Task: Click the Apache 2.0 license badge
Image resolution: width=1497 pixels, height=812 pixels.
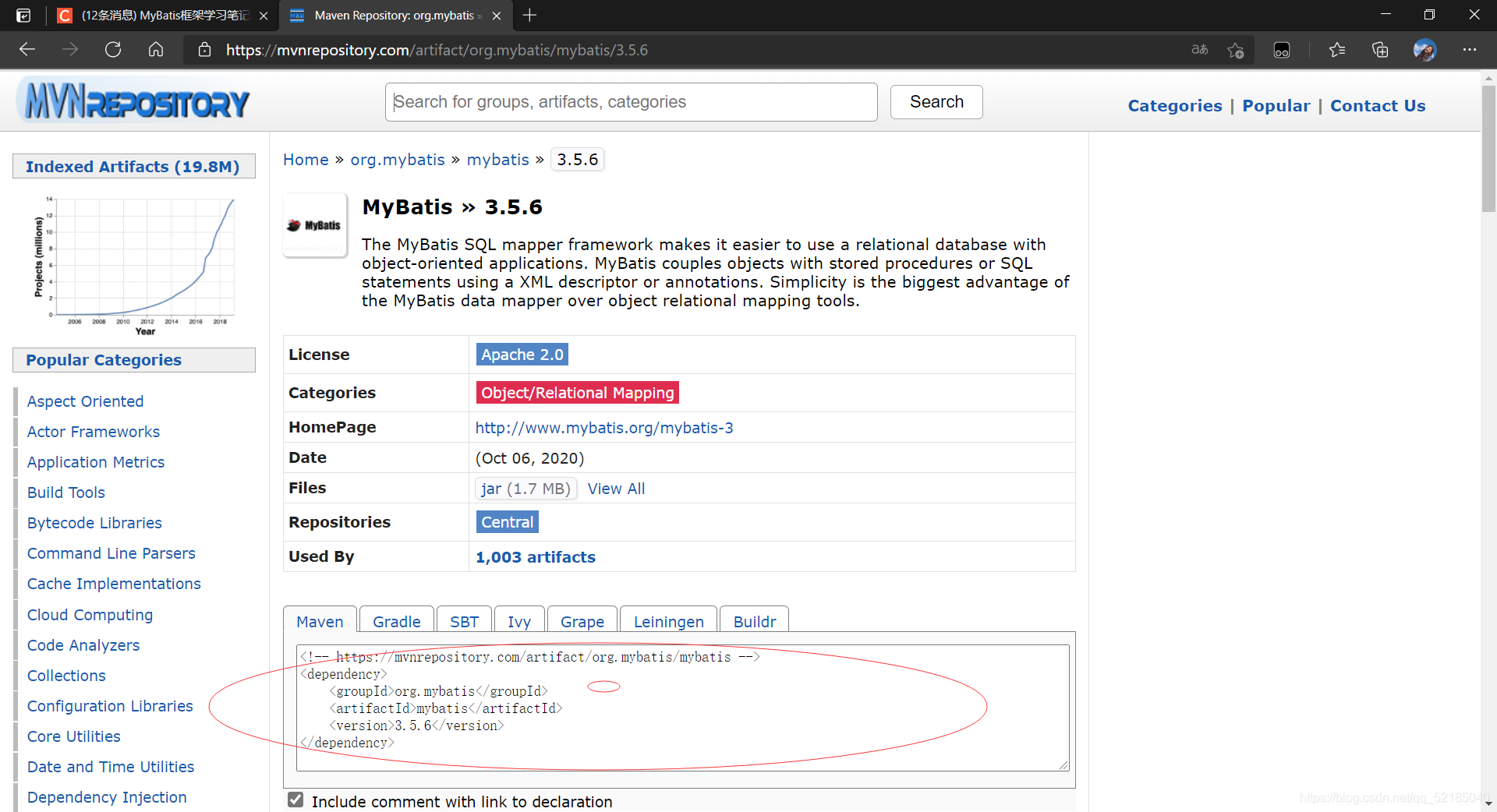Action: [522, 355]
